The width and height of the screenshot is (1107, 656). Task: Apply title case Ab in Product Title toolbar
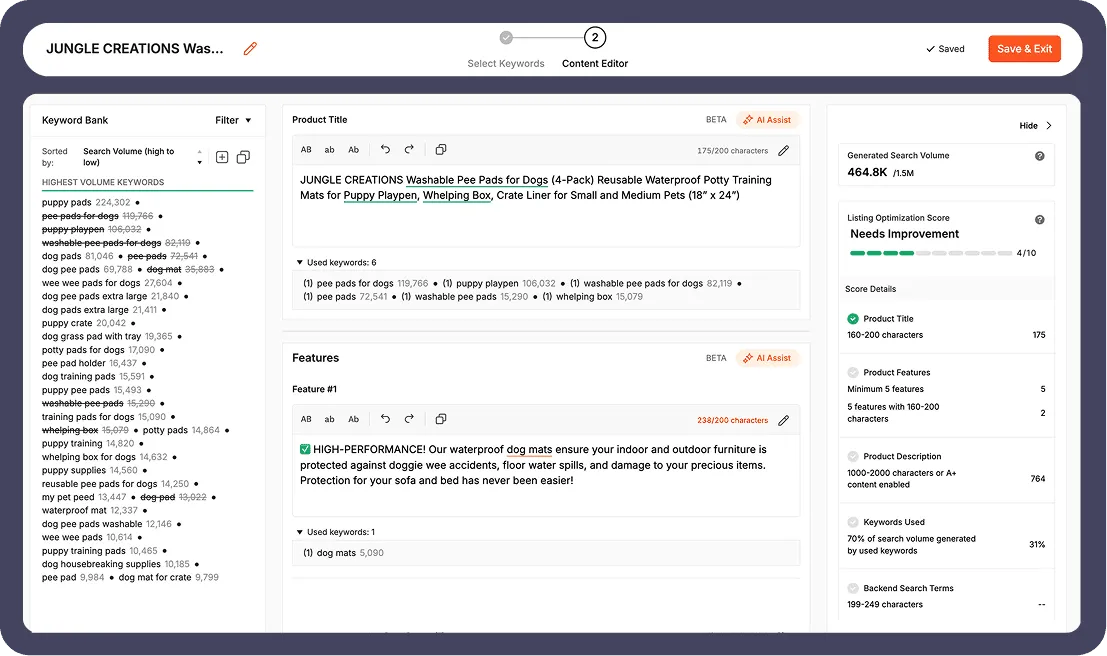pos(353,150)
